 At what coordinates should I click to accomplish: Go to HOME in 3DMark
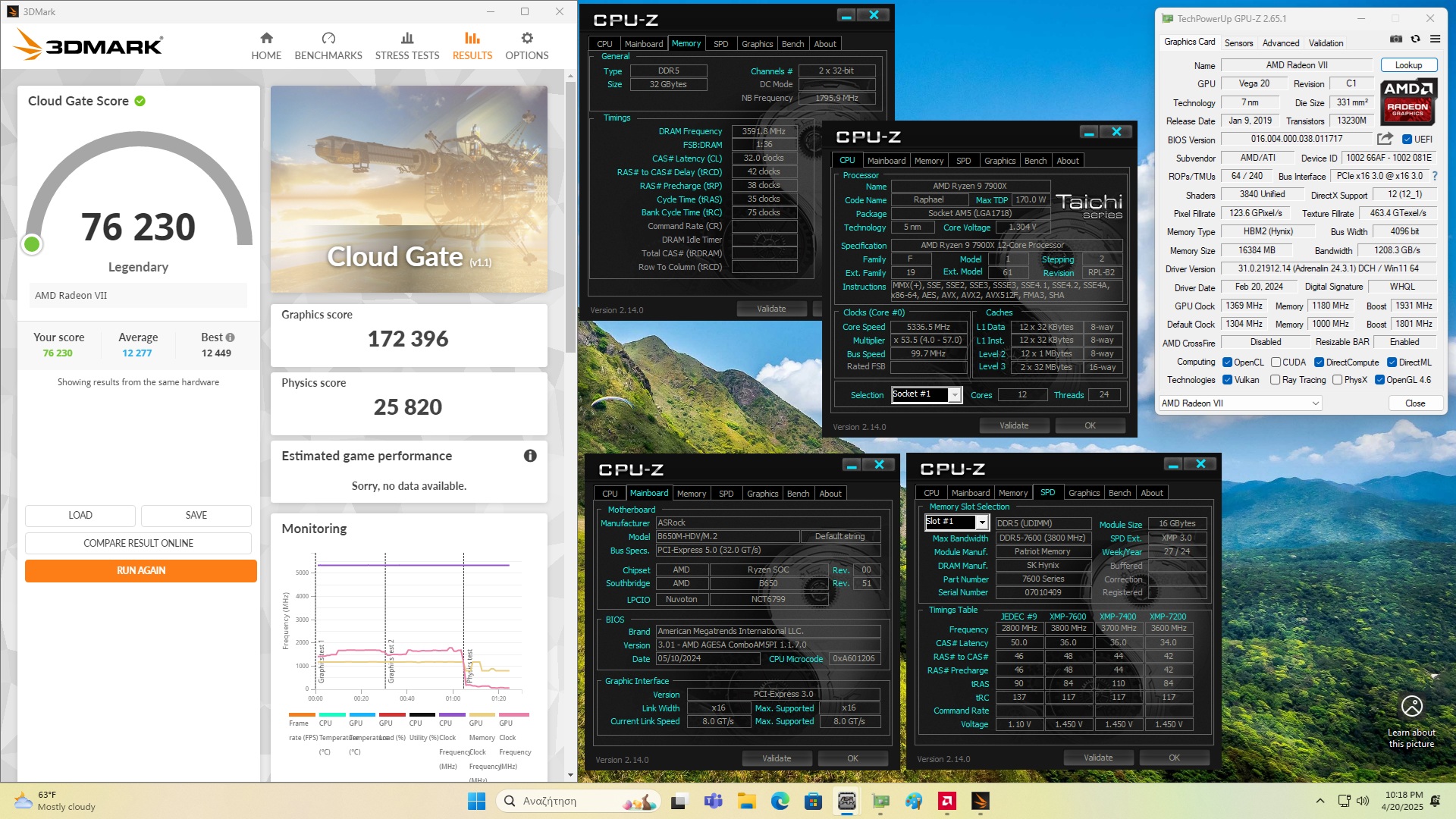pos(266,46)
